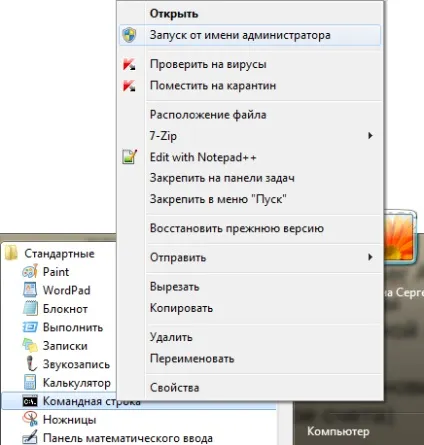Click the Записки sticky notes icon
This screenshot has width=424, height=445.
[x=30, y=345]
